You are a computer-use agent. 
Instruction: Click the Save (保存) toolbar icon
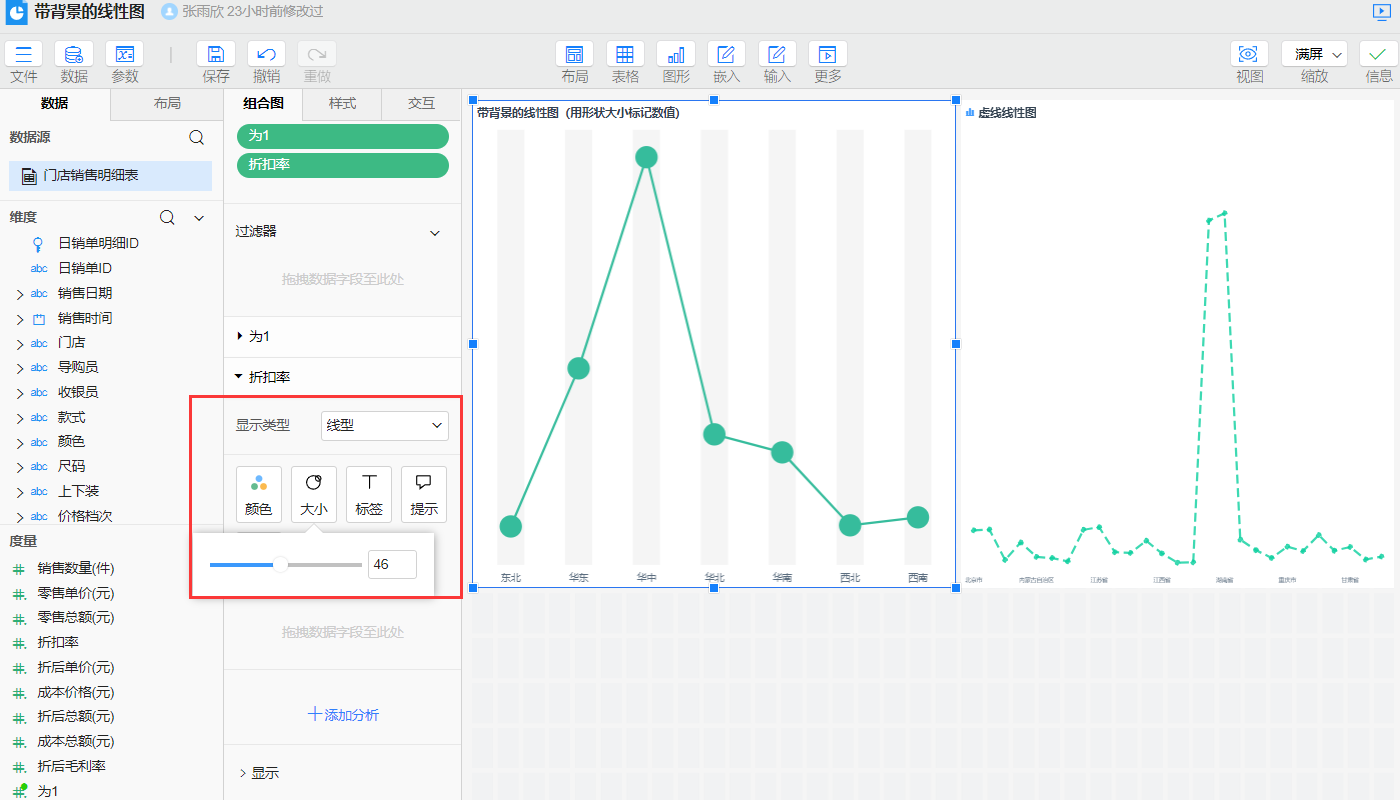215,55
